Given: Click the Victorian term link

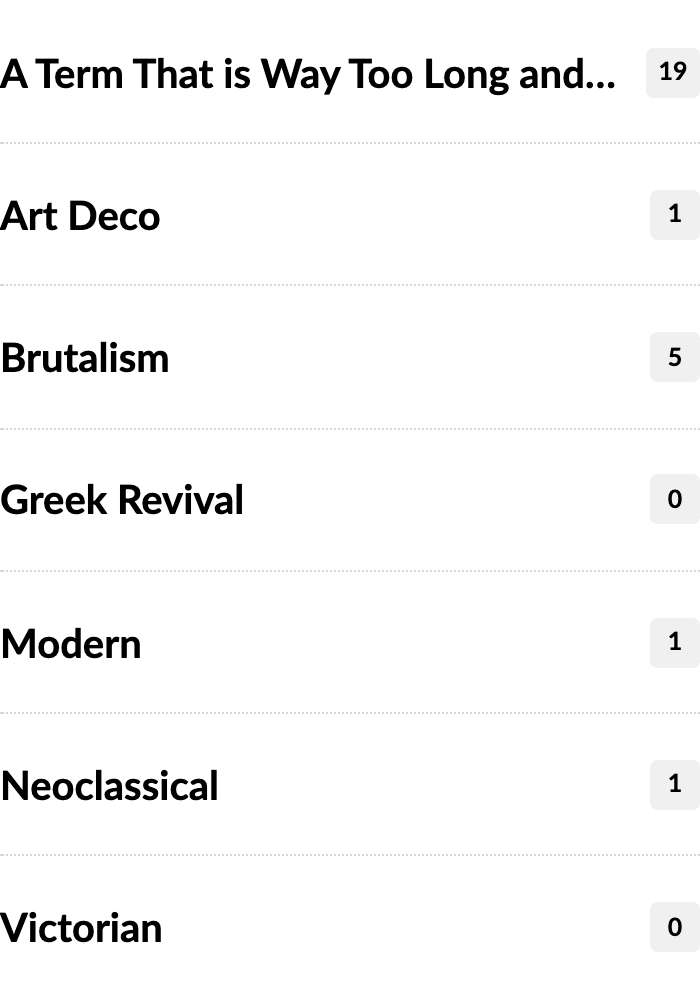Looking at the screenshot, I should coord(81,928).
